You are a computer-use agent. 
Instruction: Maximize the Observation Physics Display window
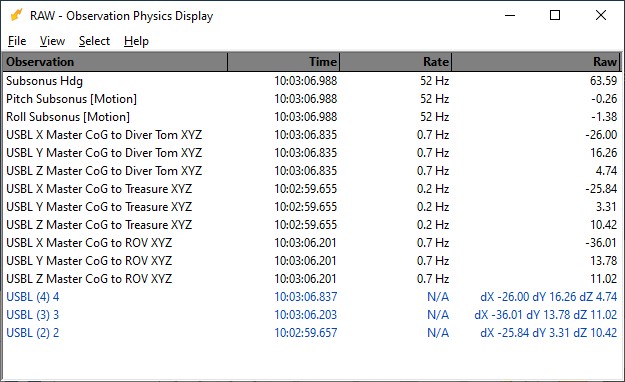(555, 15)
